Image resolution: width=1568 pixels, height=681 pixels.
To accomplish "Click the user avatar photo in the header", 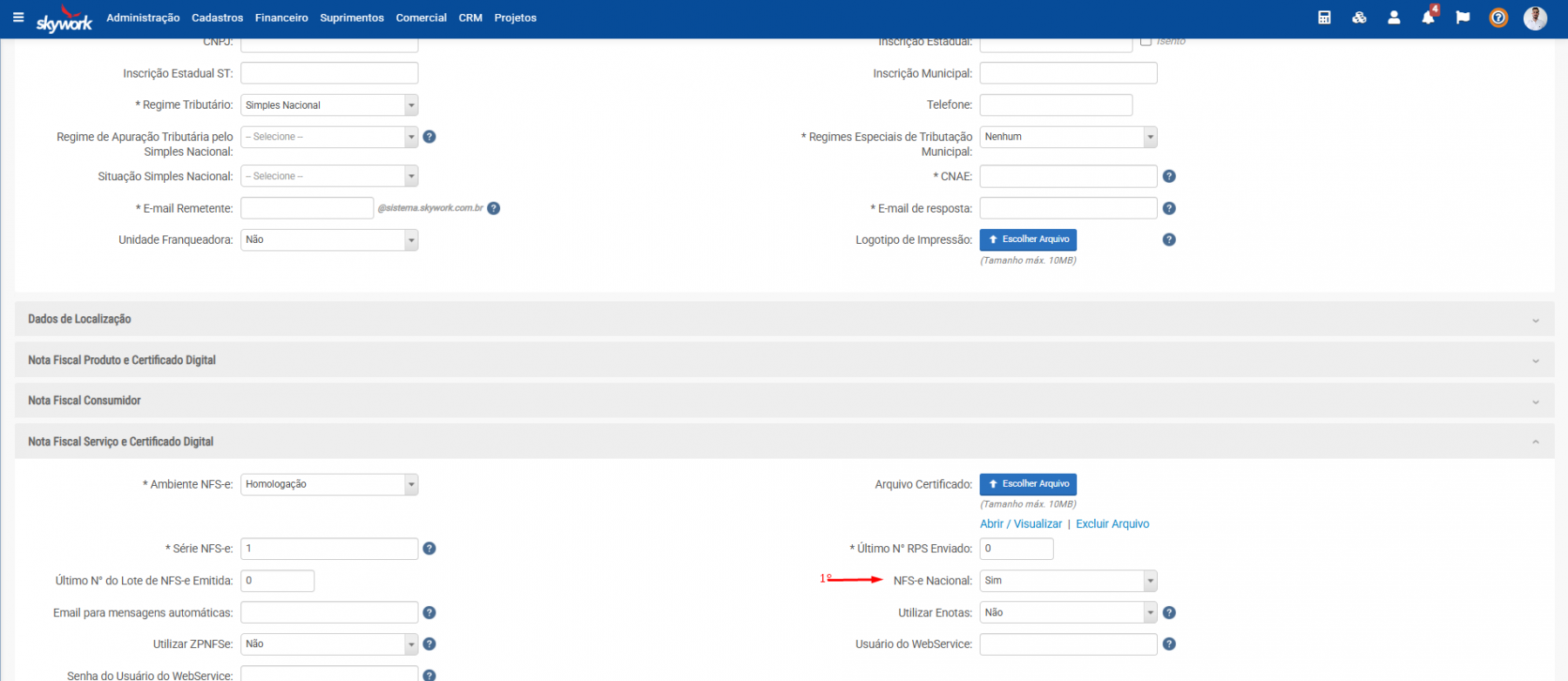I will [1535, 17].
